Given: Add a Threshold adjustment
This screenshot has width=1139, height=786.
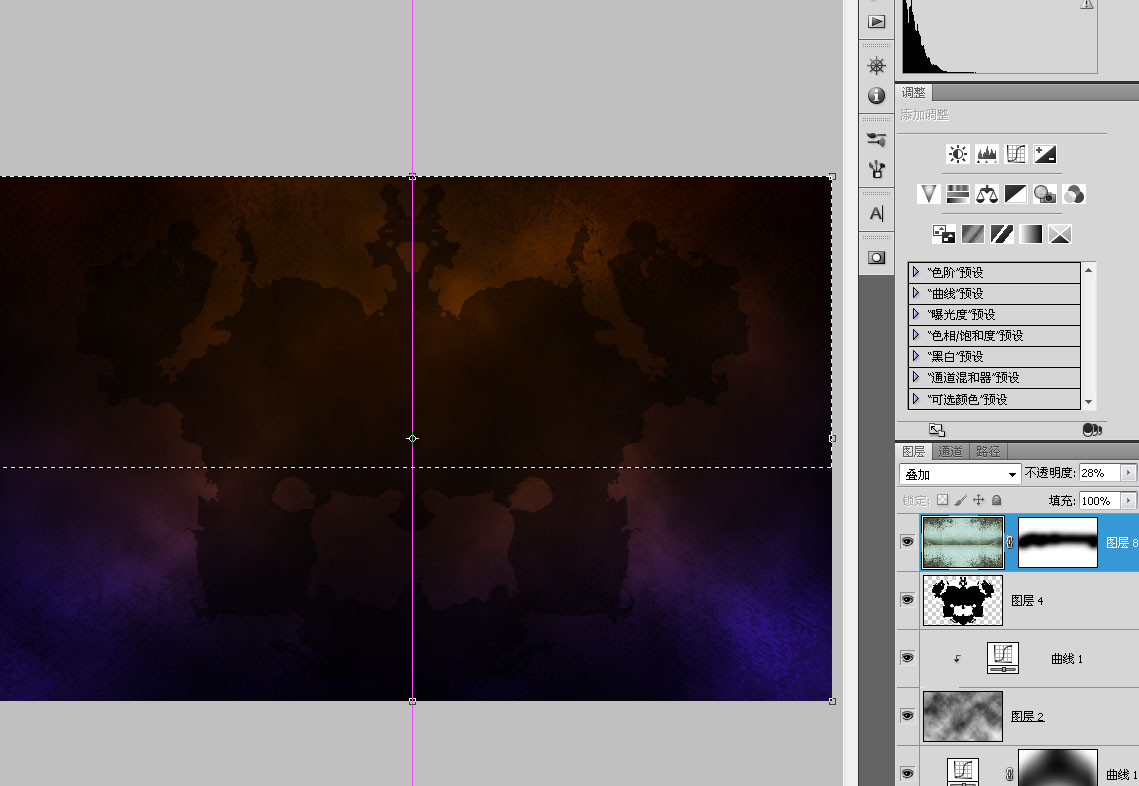Looking at the screenshot, I should [1002, 234].
